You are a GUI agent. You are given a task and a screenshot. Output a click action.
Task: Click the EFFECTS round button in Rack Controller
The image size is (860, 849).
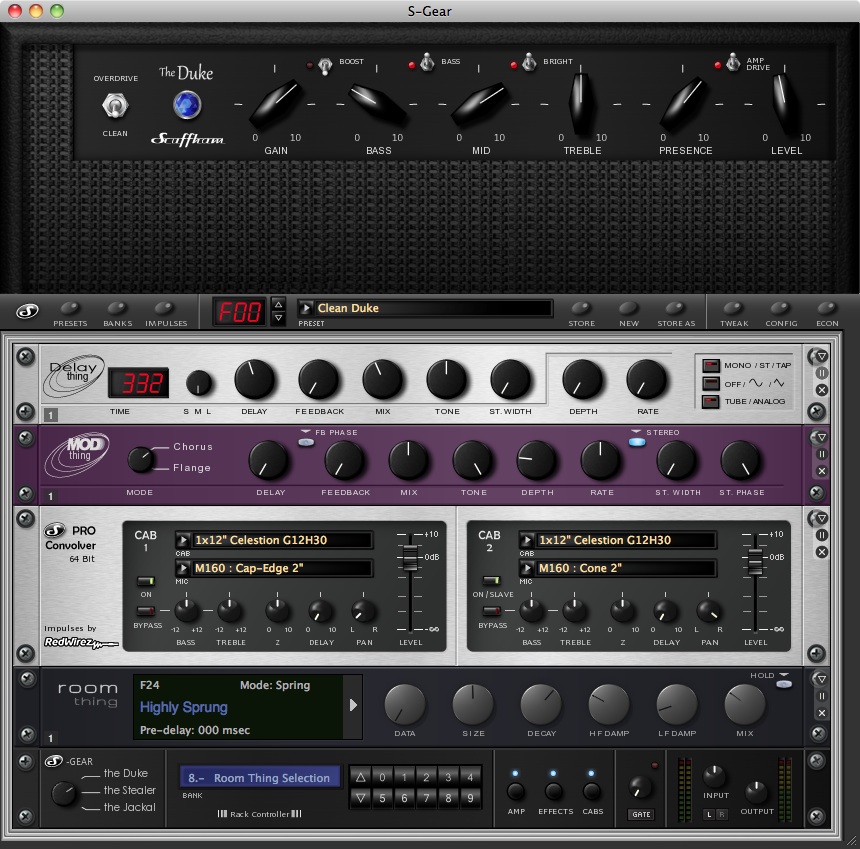point(554,791)
